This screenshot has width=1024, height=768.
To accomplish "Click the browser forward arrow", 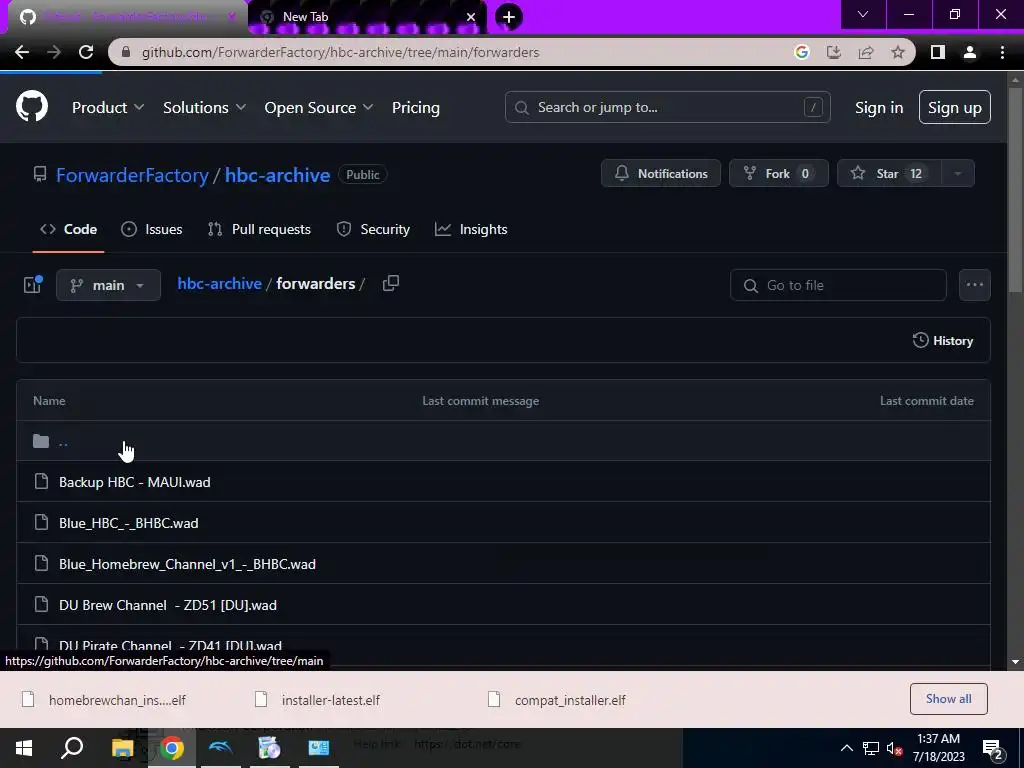I will tap(54, 52).
